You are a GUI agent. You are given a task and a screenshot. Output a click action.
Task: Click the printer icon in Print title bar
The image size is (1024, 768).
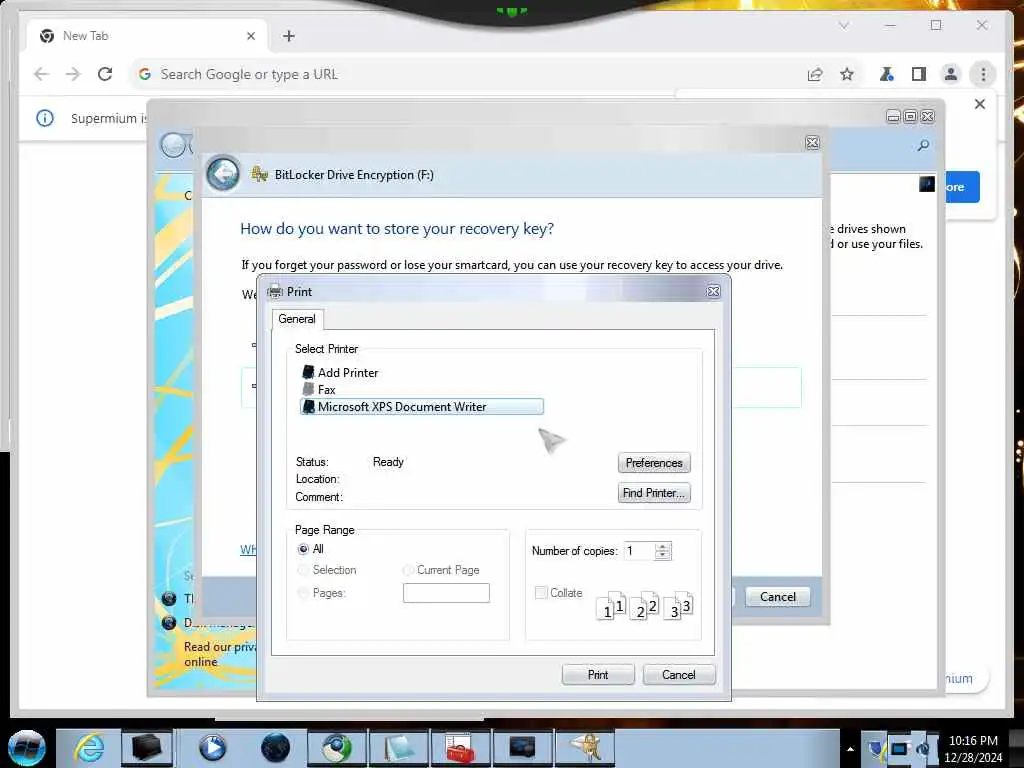[275, 291]
